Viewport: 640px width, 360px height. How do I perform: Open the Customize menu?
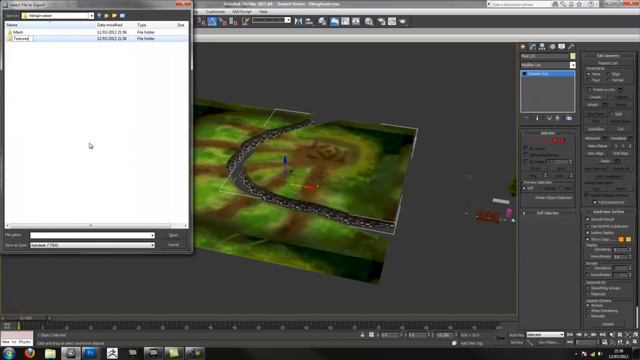coord(215,11)
